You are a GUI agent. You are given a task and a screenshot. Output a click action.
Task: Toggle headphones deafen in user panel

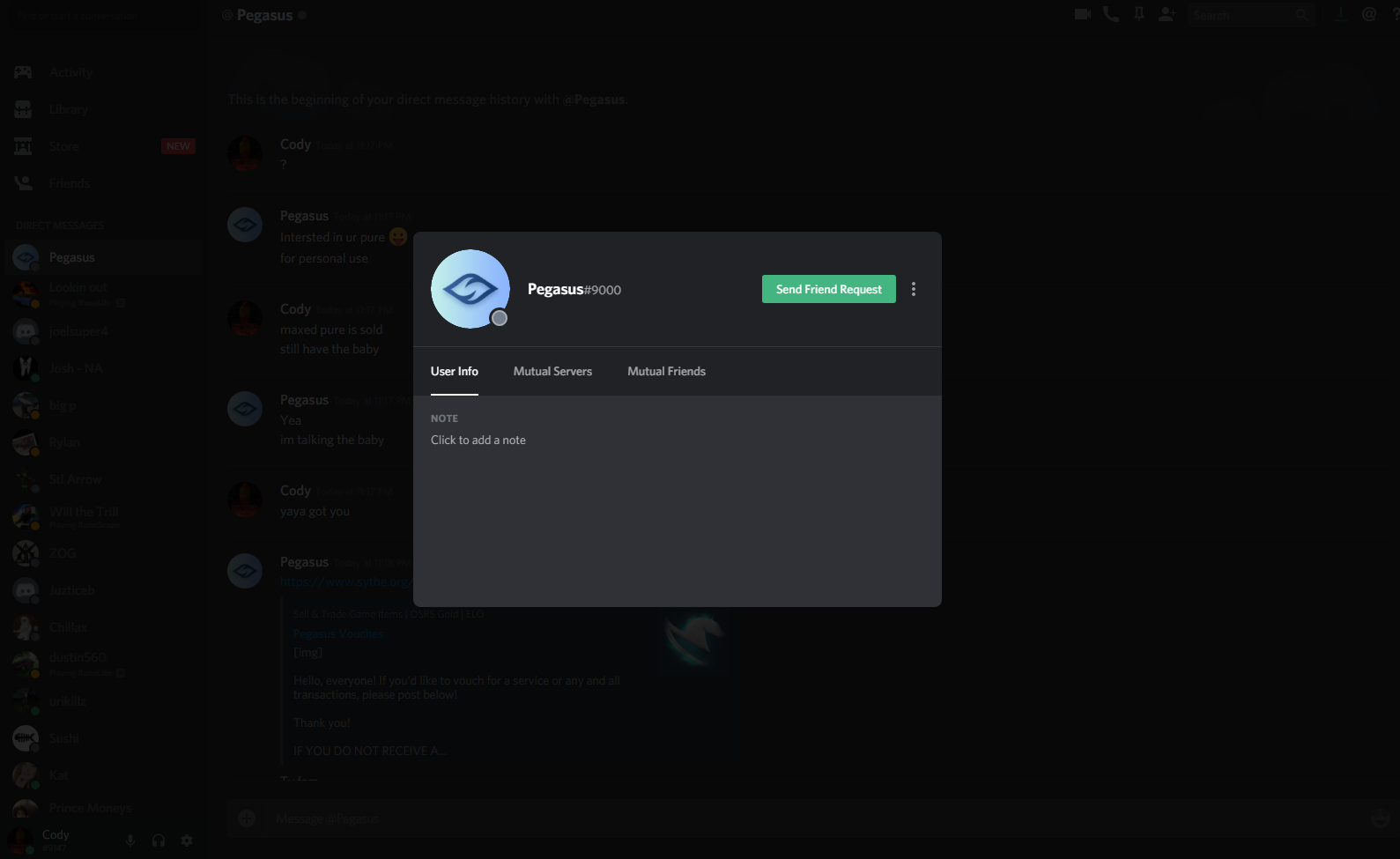159,840
